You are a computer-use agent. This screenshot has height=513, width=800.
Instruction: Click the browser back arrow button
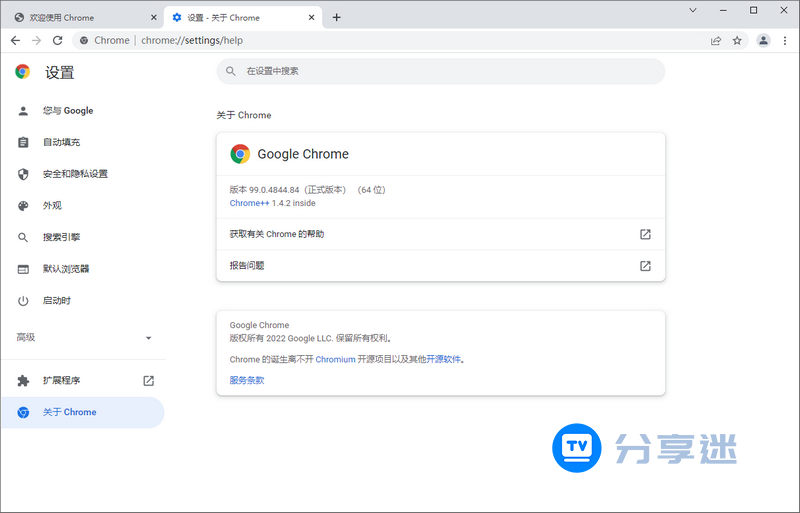coord(15,40)
